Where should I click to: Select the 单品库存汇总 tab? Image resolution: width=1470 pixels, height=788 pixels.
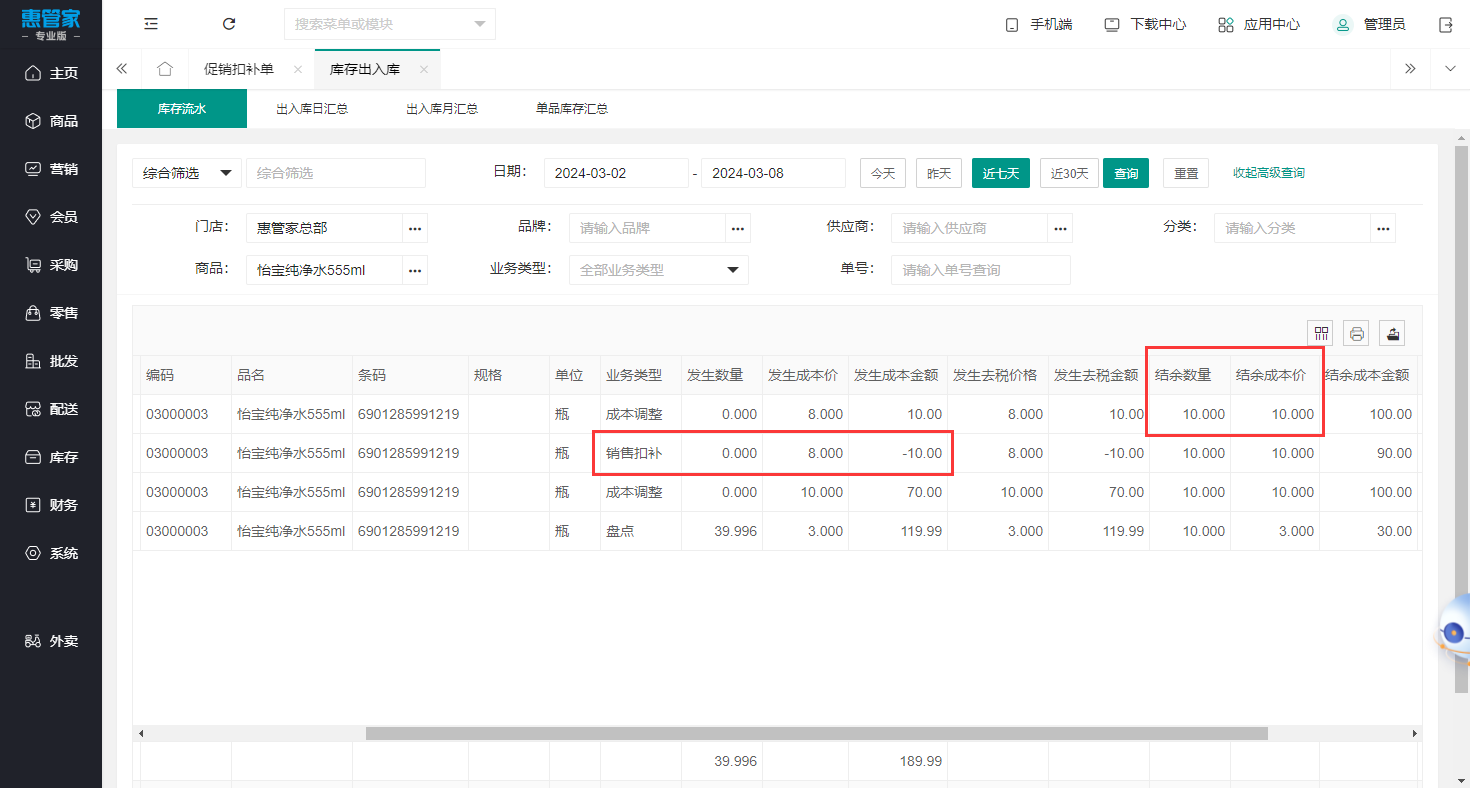pos(572,108)
